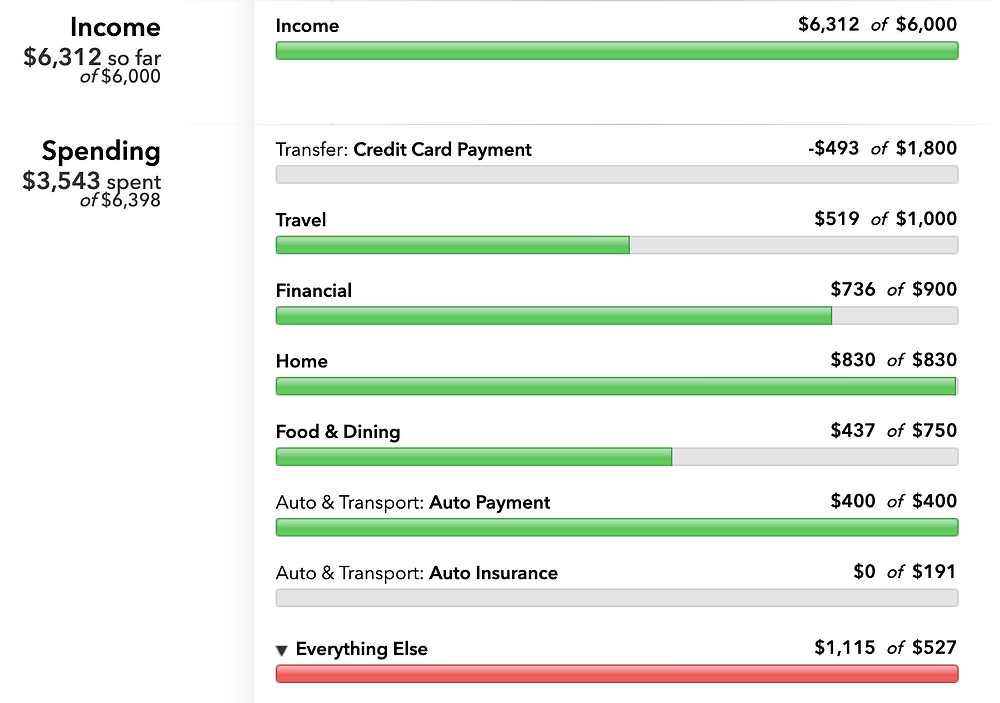Viewport: 1000px width, 703px height.
Task: Click the Credit Card Payment progress bar
Action: click(x=616, y=175)
